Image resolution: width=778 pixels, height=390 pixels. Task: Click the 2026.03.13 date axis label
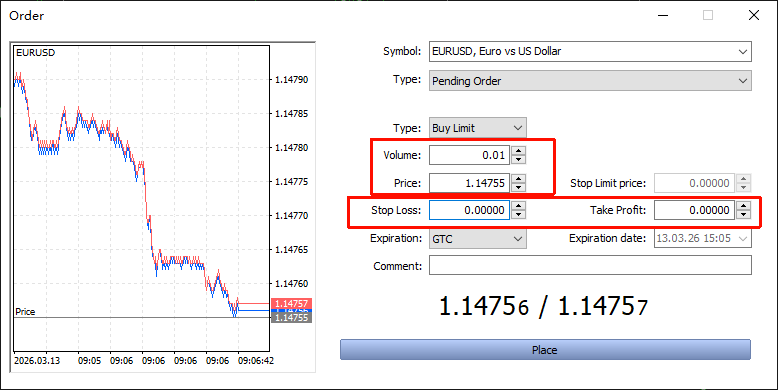37,361
